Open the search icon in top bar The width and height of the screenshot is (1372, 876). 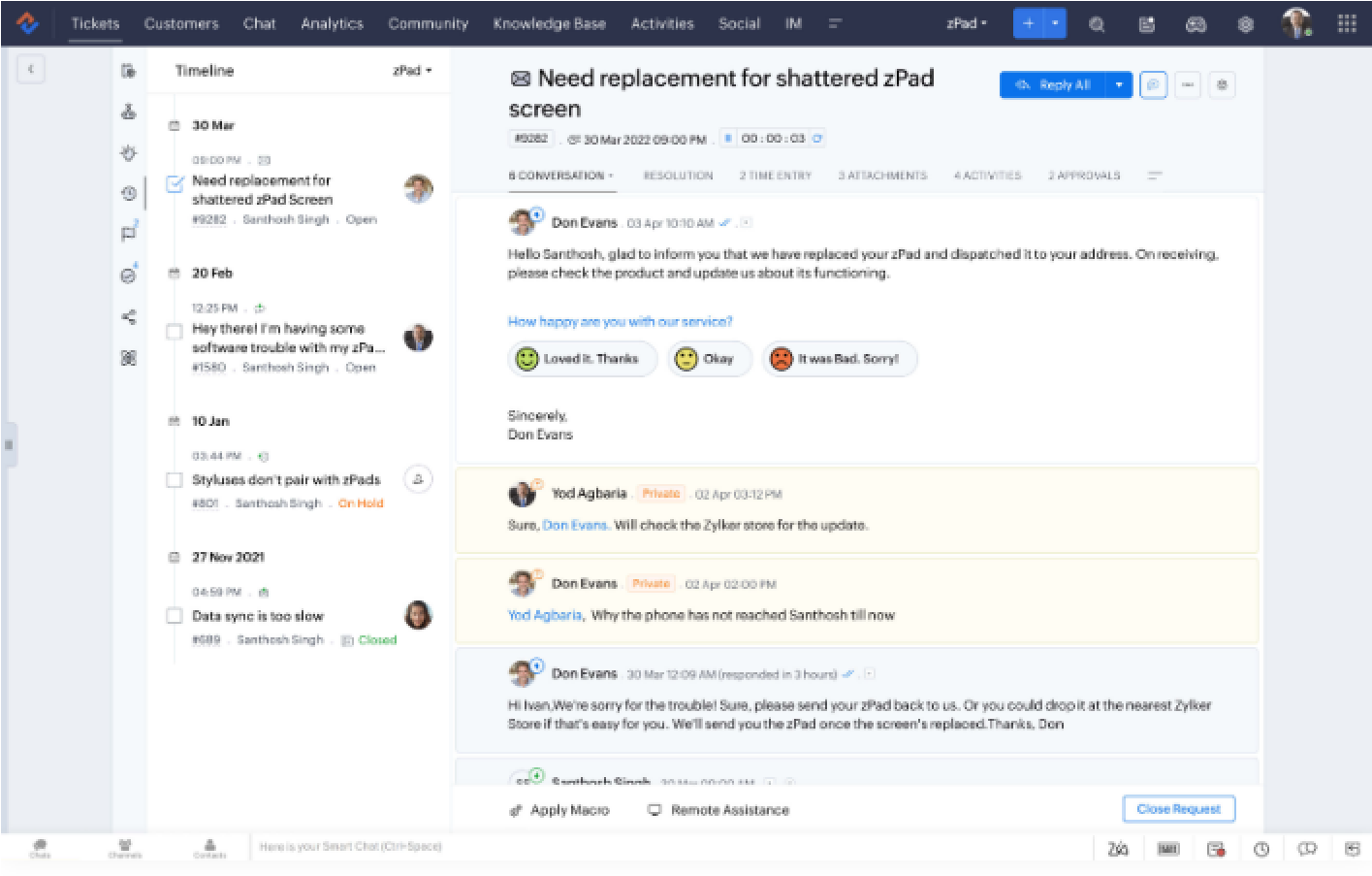pyautogui.click(x=1097, y=23)
